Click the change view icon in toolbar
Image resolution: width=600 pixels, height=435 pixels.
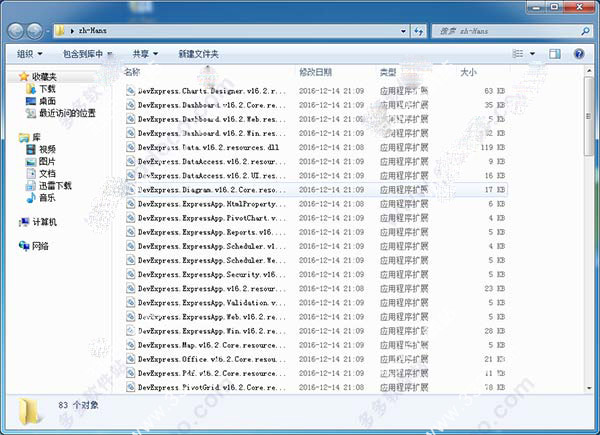[x=518, y=53]
